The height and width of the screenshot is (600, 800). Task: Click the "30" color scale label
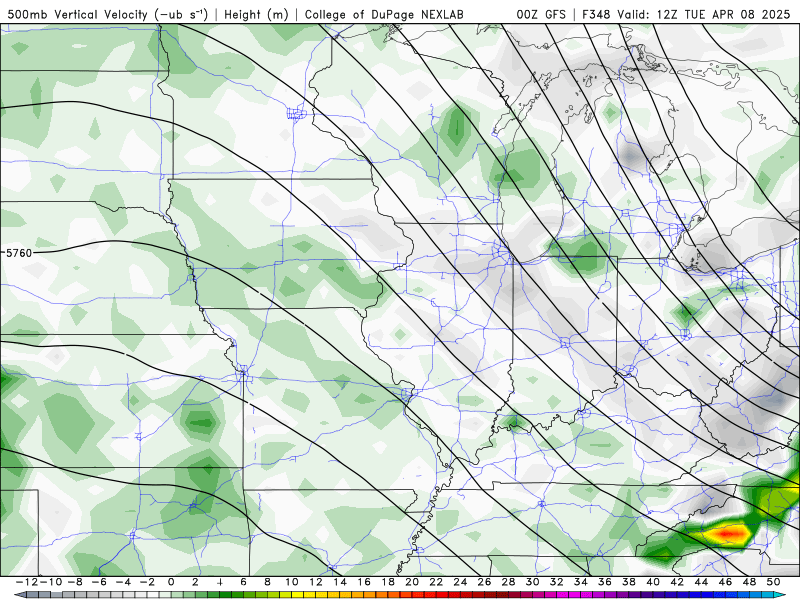pos(533,582)
